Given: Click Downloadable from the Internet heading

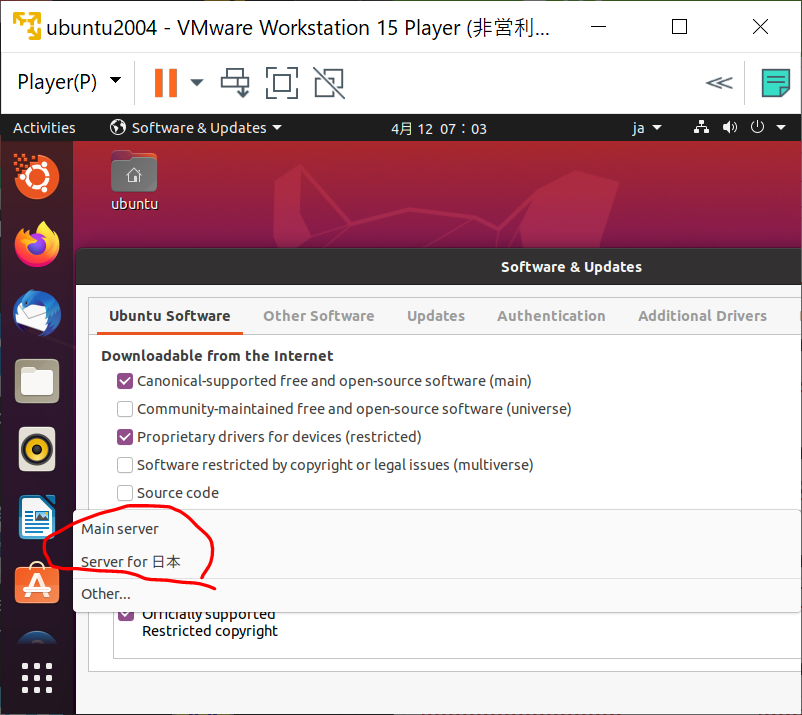Looking at the screenshot, I should point(217,356).
